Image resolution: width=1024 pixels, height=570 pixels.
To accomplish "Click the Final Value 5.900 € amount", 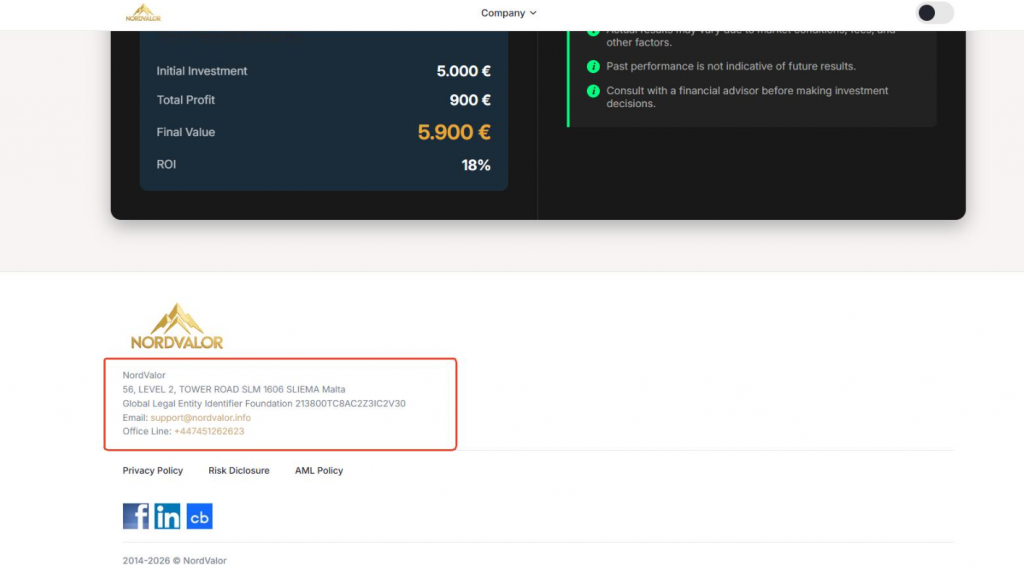I will coord(454,133).
